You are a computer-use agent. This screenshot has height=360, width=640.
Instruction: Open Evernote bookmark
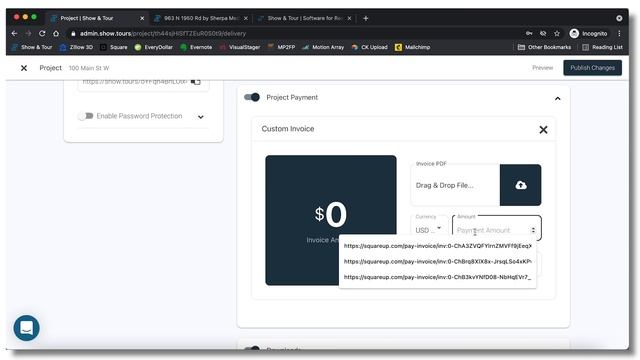tap(196, 47)
